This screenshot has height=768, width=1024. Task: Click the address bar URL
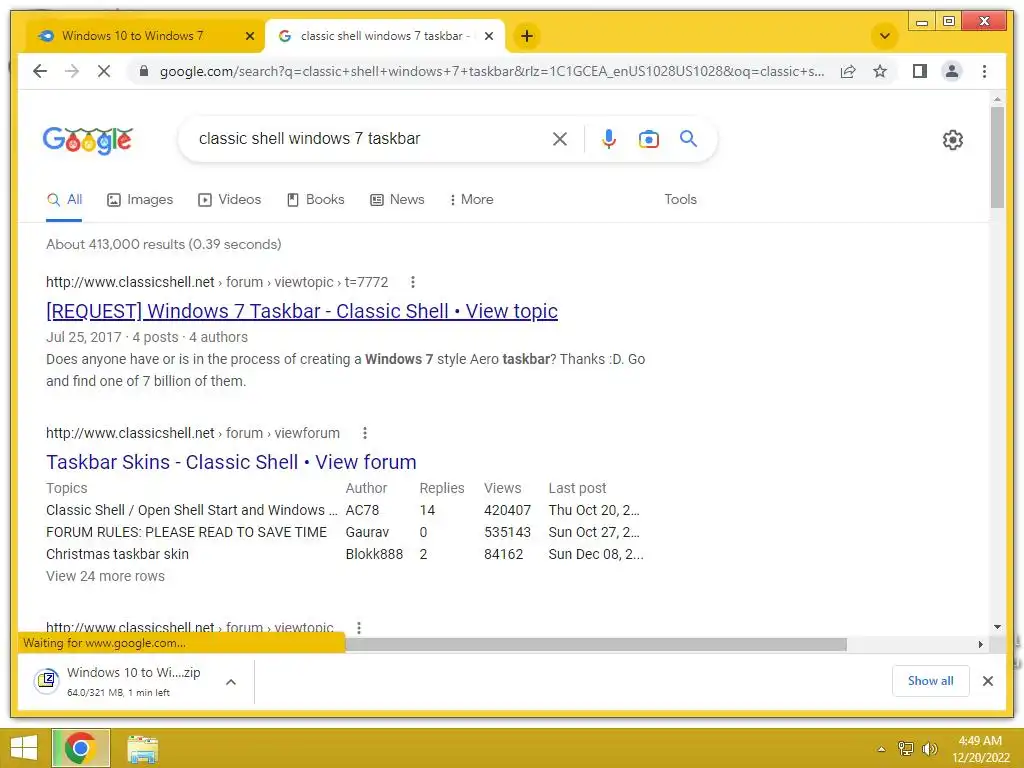click(x=492, y=71)
